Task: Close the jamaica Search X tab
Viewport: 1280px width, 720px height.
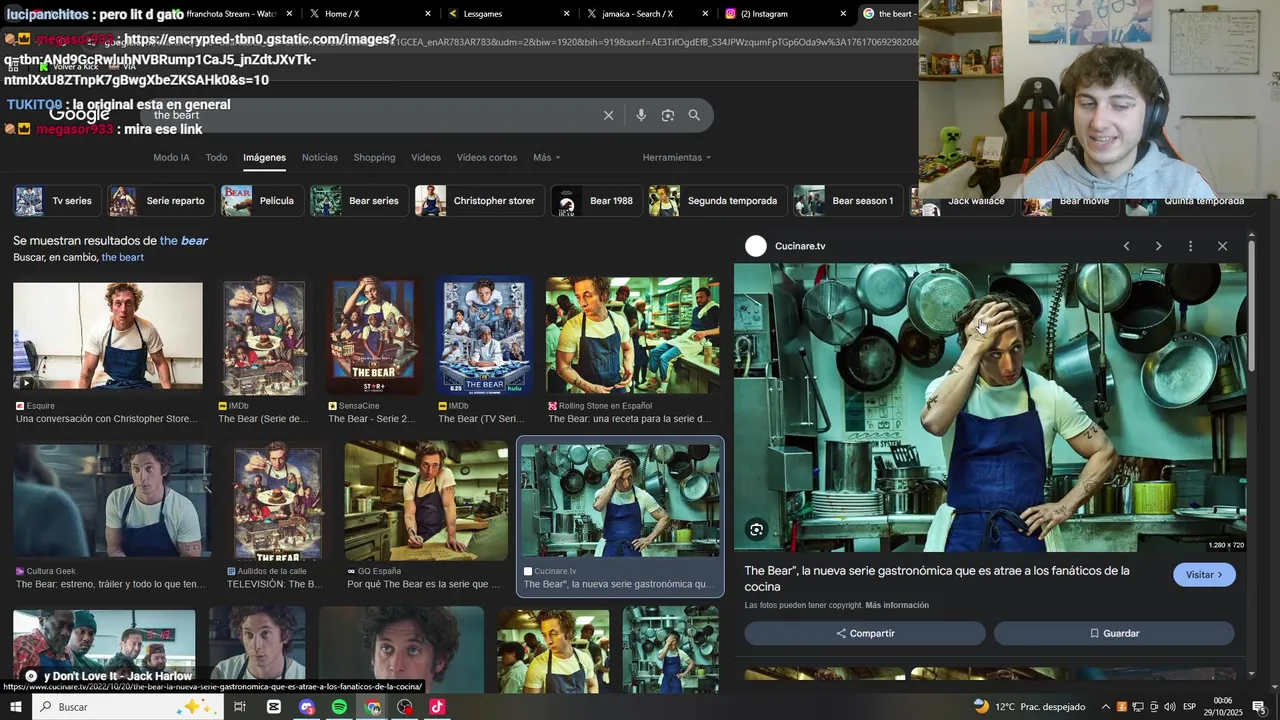Action: tap(704, 14)
